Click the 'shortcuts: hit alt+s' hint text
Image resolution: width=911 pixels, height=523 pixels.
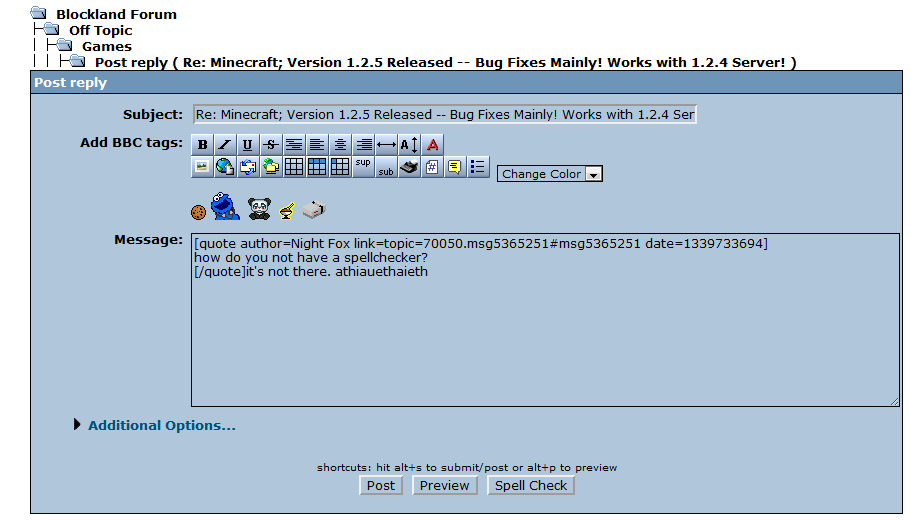[x=467, y=467]
